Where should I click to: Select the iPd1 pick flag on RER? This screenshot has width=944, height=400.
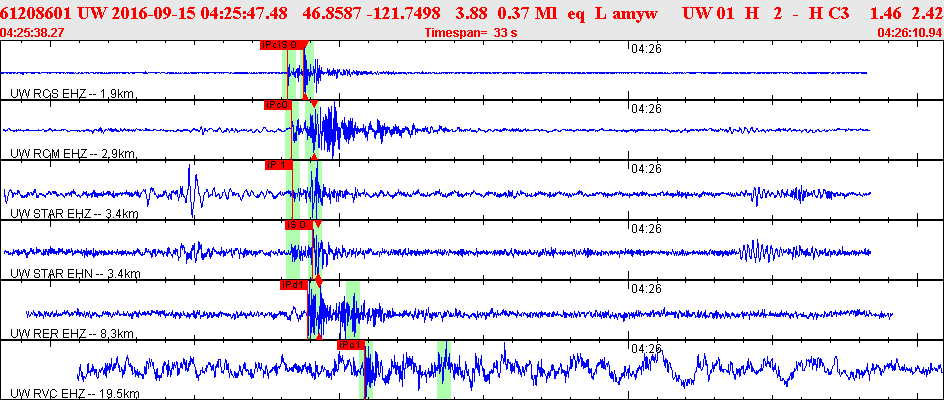294,285
